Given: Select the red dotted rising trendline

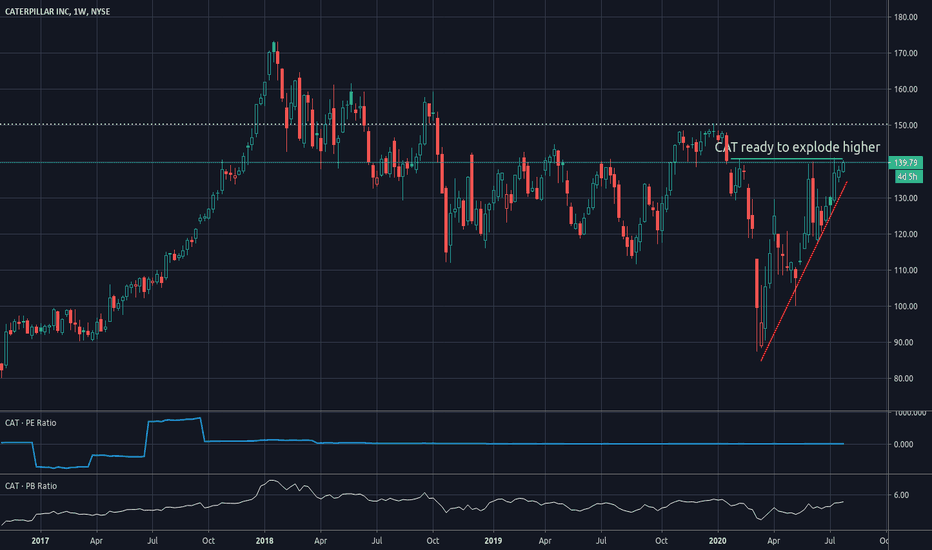Looking at the screenshot, I should (x=804, y=271).
